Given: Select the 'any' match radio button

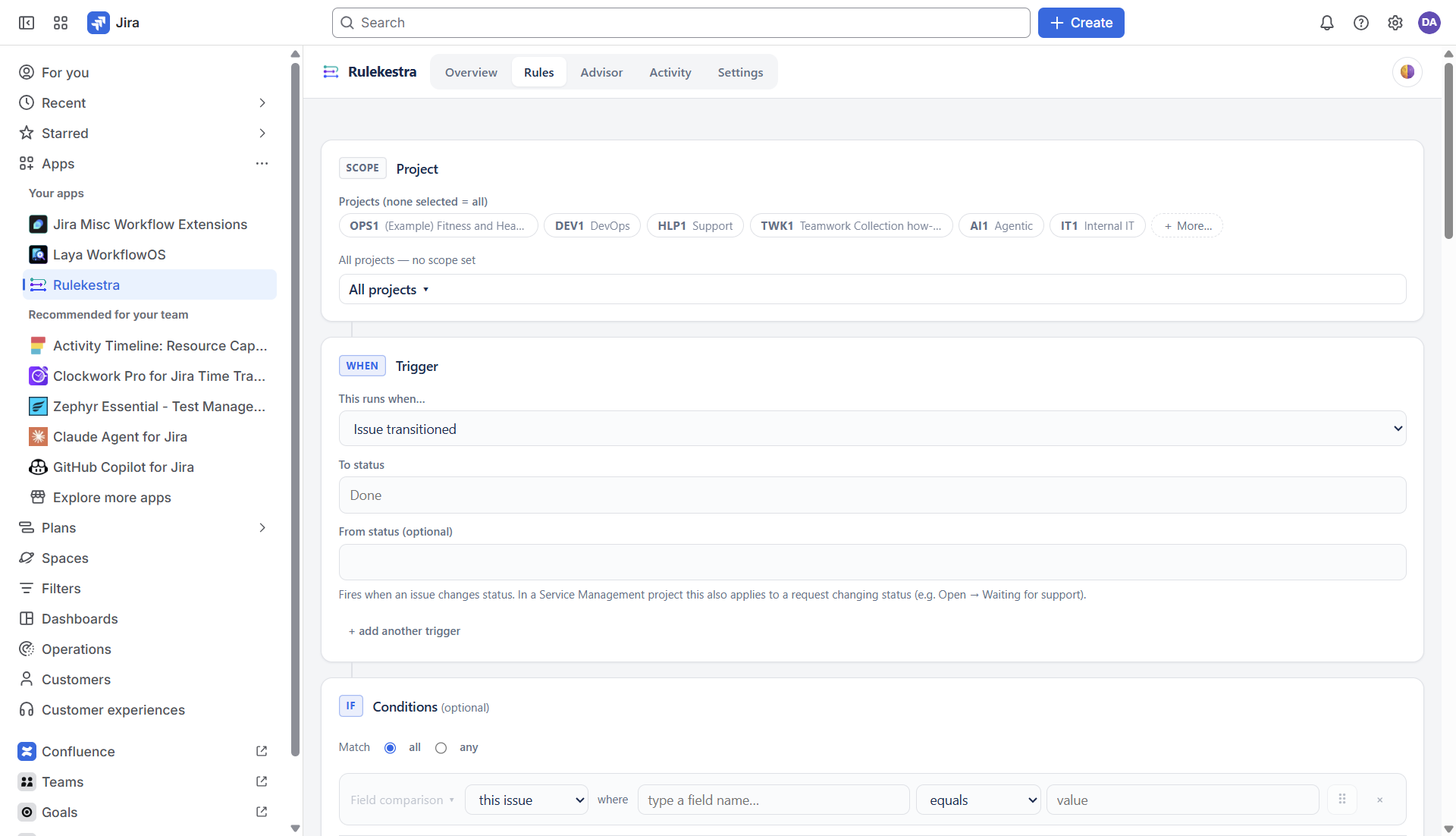Looking at the screenshot, I should pyautogui.click(x=441, y=748).
